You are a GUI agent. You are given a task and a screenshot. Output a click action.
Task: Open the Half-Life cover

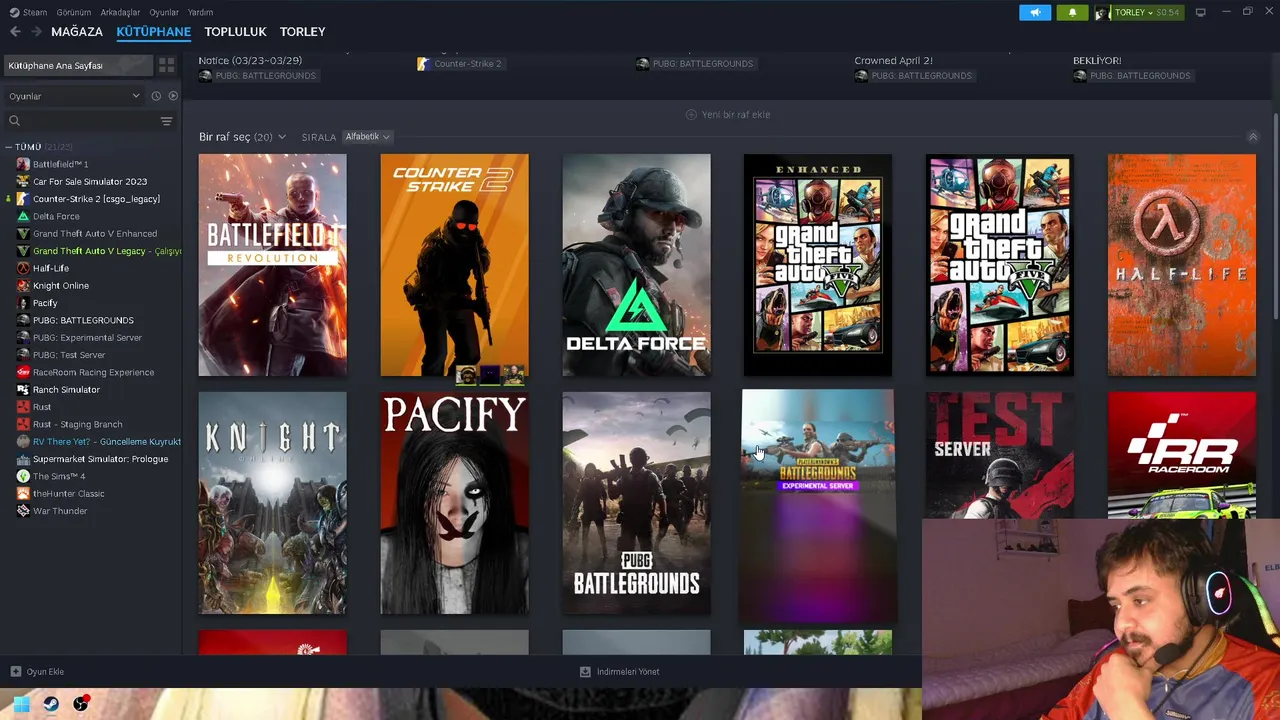(x=1181, y=265)
